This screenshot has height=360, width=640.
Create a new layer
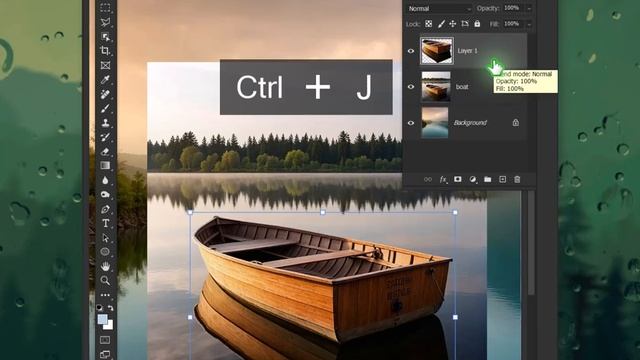click(502, 180)
